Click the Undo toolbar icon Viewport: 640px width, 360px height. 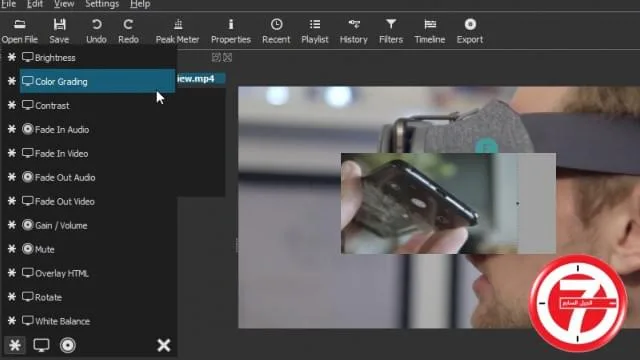[96, 31]
